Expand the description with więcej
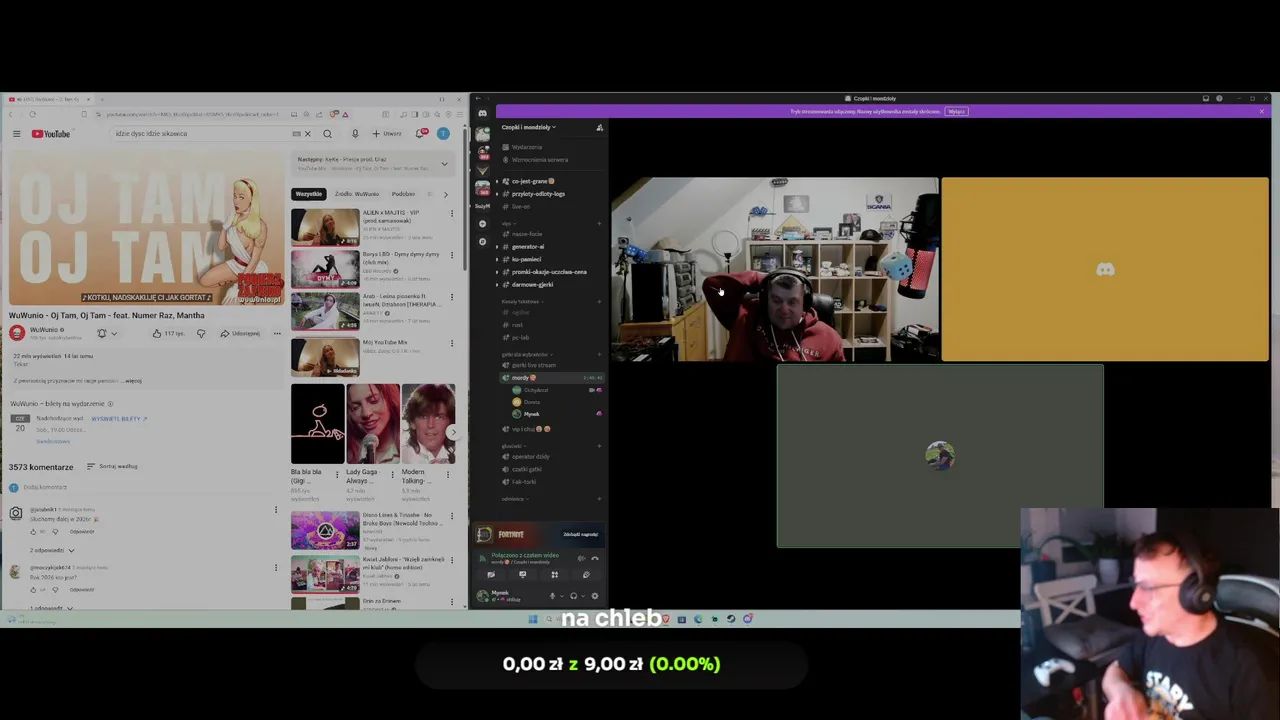 click(133, 380)
